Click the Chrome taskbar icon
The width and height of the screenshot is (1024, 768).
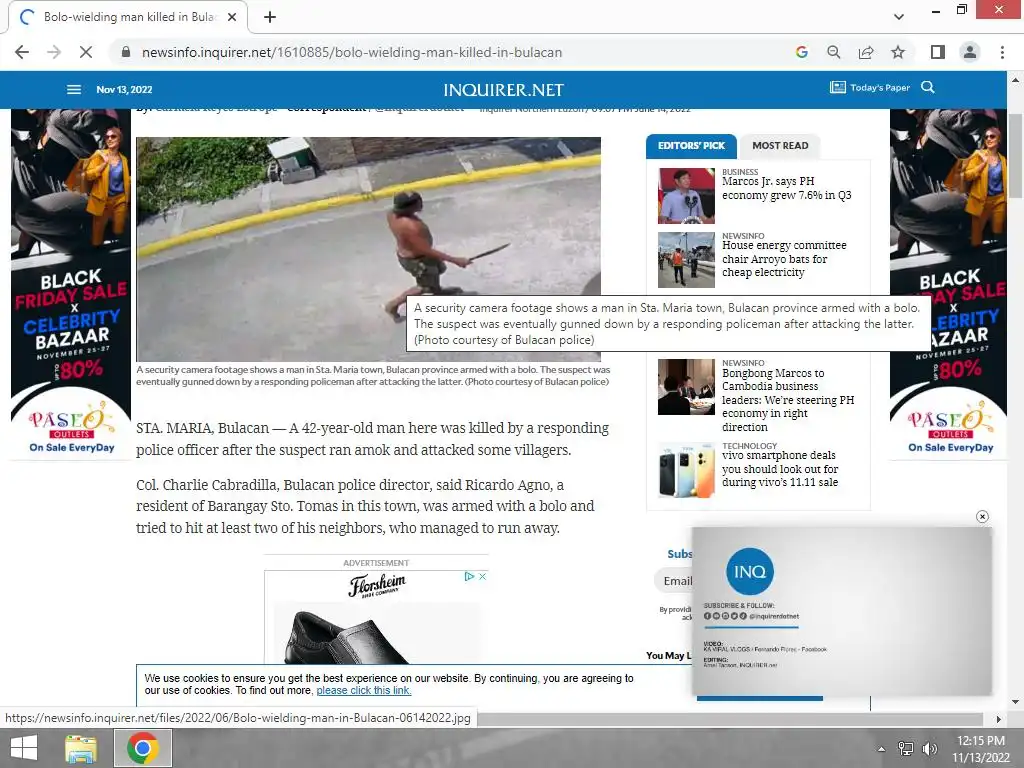click(x=143, y=748)
